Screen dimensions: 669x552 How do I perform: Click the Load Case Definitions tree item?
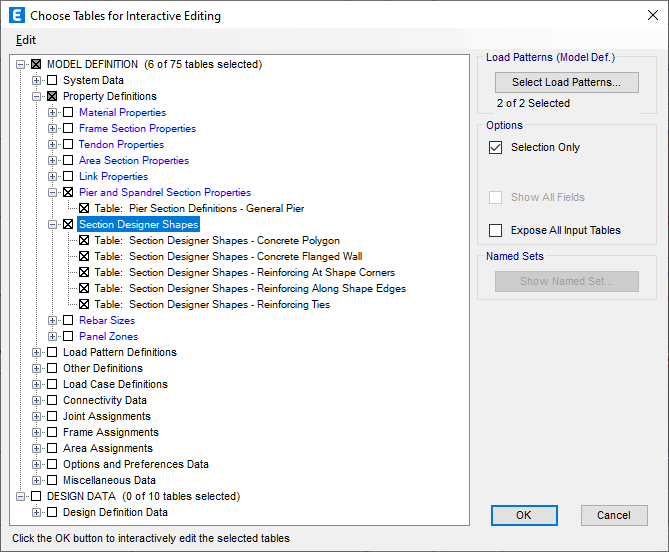click(115, 385)
